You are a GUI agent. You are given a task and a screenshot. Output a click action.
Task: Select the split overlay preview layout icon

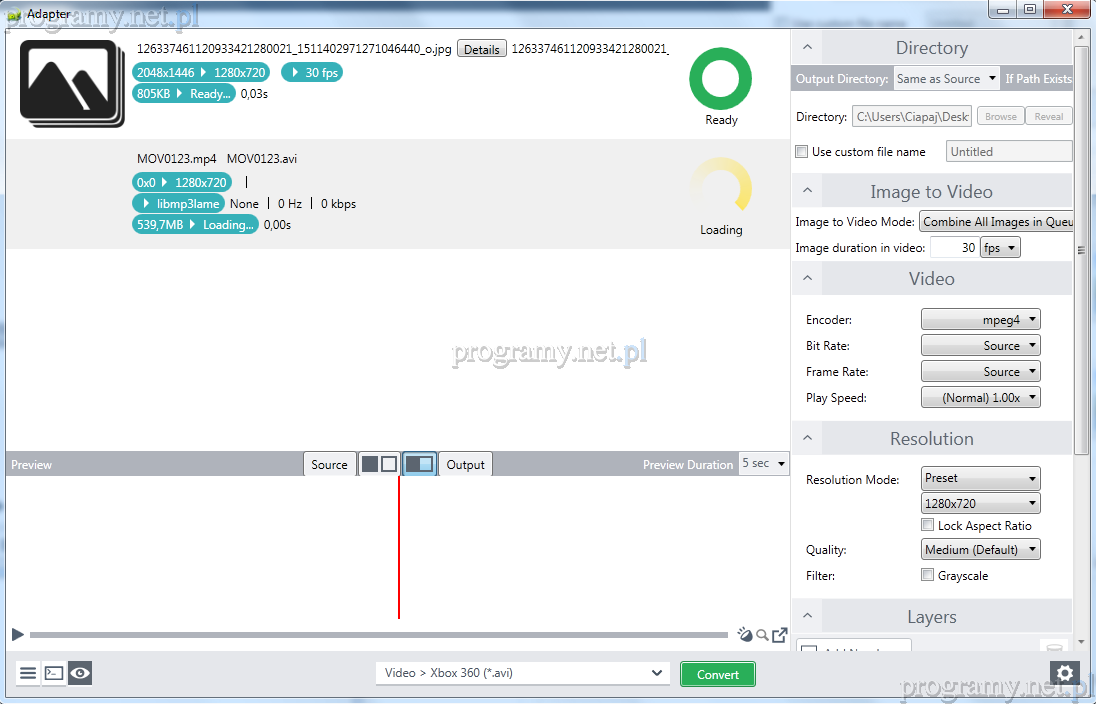(420, 464)
